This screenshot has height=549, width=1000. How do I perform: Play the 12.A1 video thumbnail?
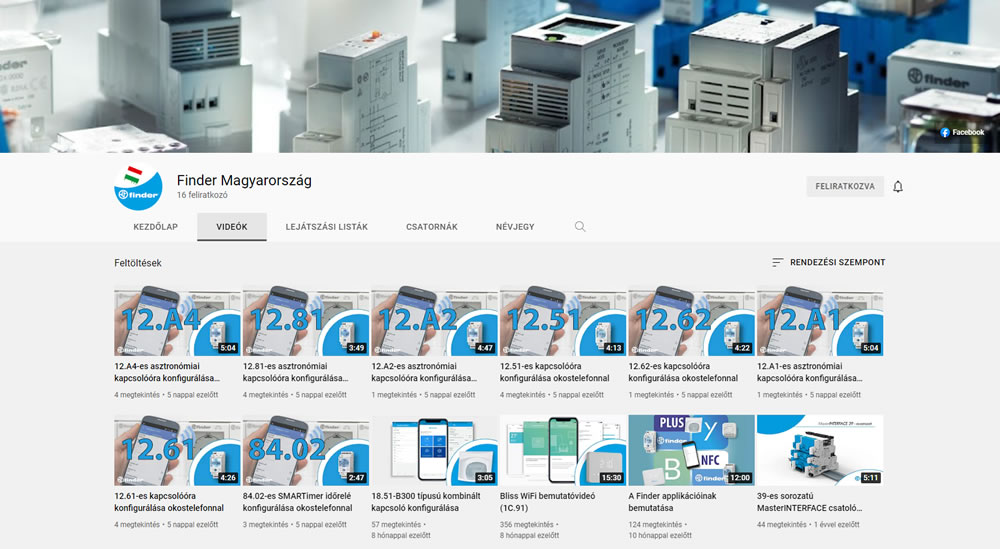coord(820,321)
